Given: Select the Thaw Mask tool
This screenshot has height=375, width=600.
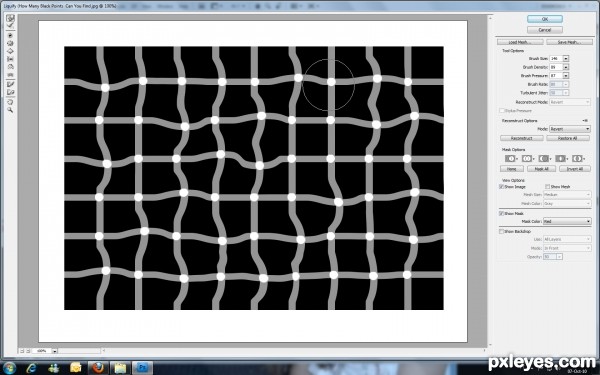Looking at the screenshot, I should tap(10, 92).
